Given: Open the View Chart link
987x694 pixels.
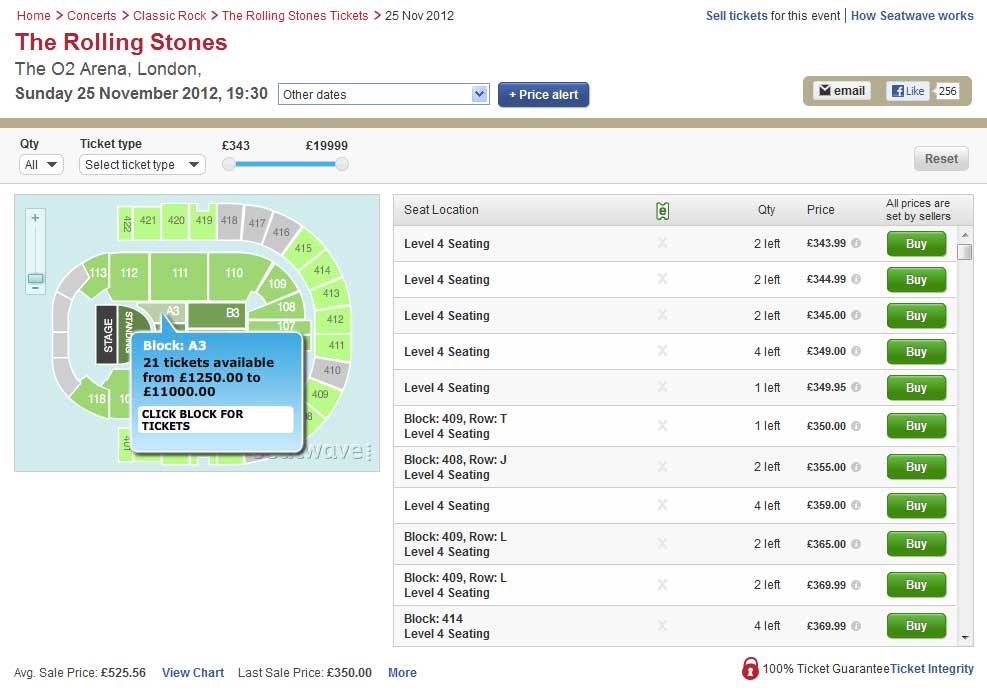Looking at the screenshot, I should click(x=192, y=673).
